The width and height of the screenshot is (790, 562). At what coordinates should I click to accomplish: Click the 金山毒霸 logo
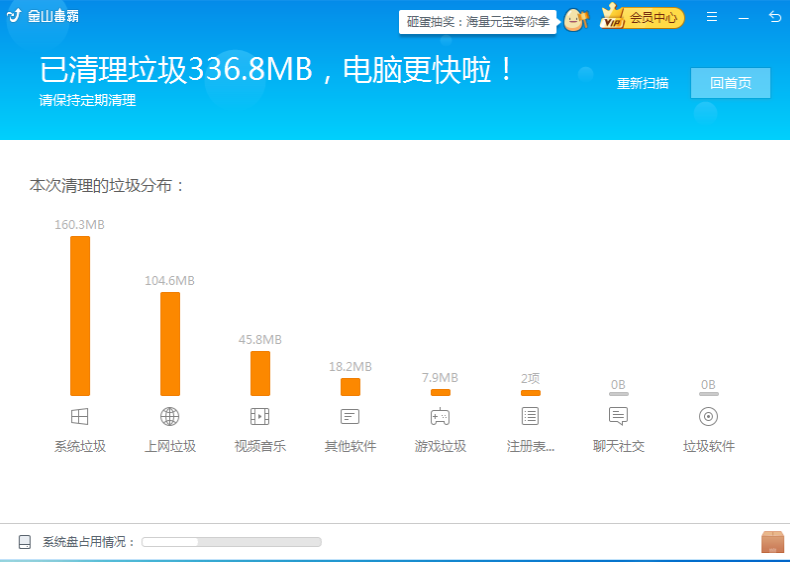tap(43, 16)
